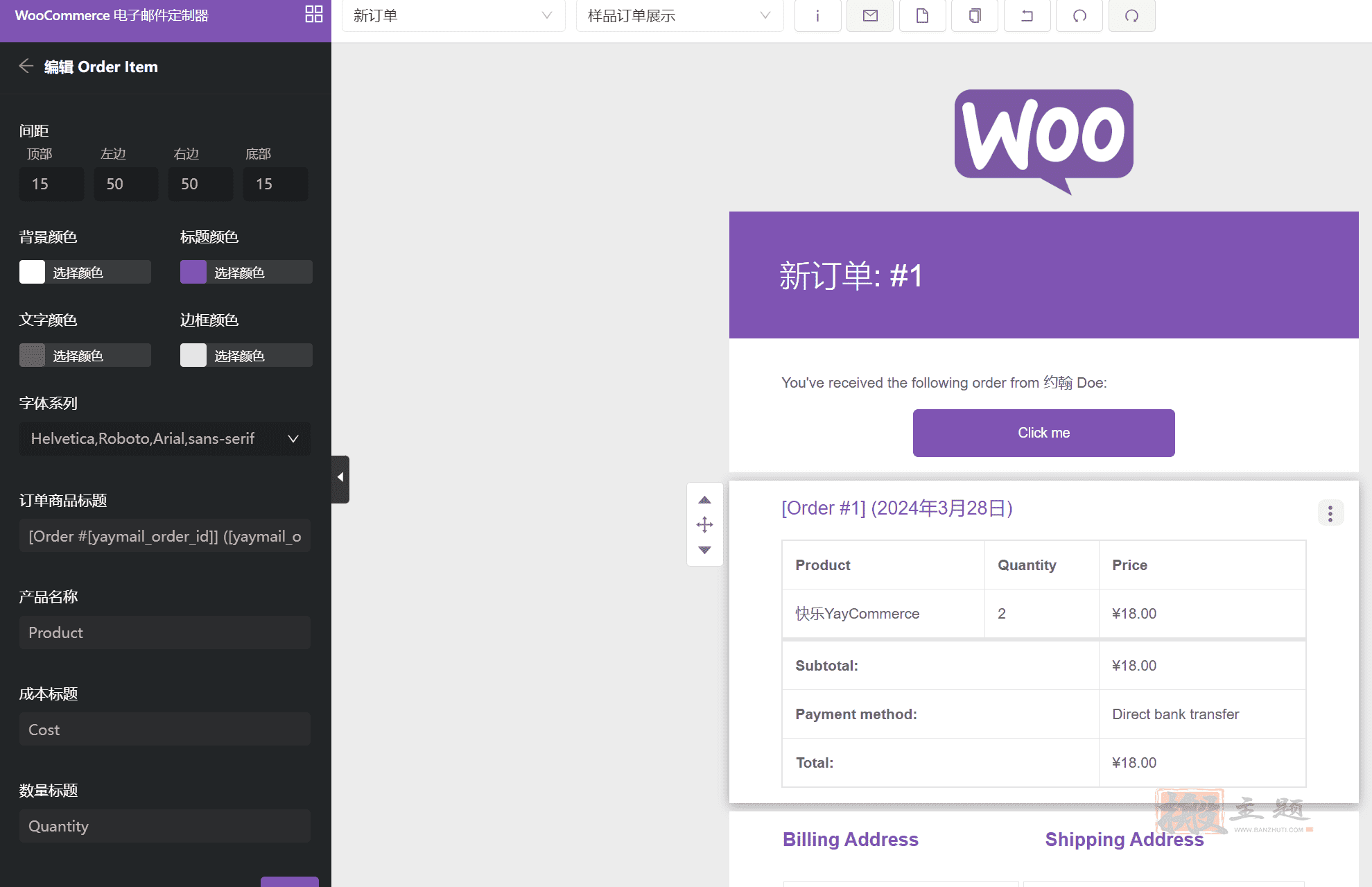The image size is (1372, 887).
Task: Click the Total: row label
Action: tap(815, 763)
